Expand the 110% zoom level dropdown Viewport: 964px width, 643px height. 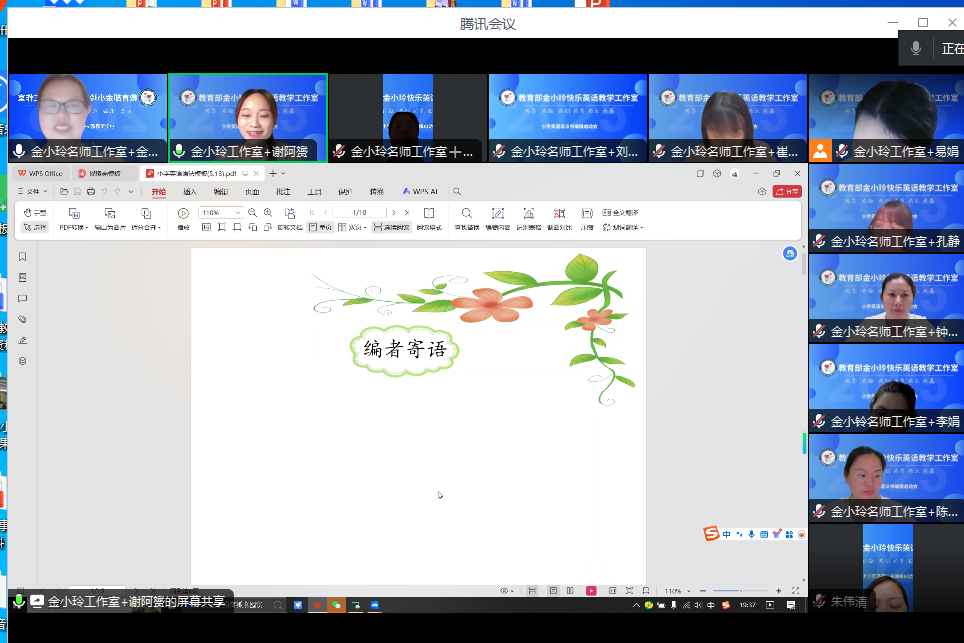[x=237, y=213]
